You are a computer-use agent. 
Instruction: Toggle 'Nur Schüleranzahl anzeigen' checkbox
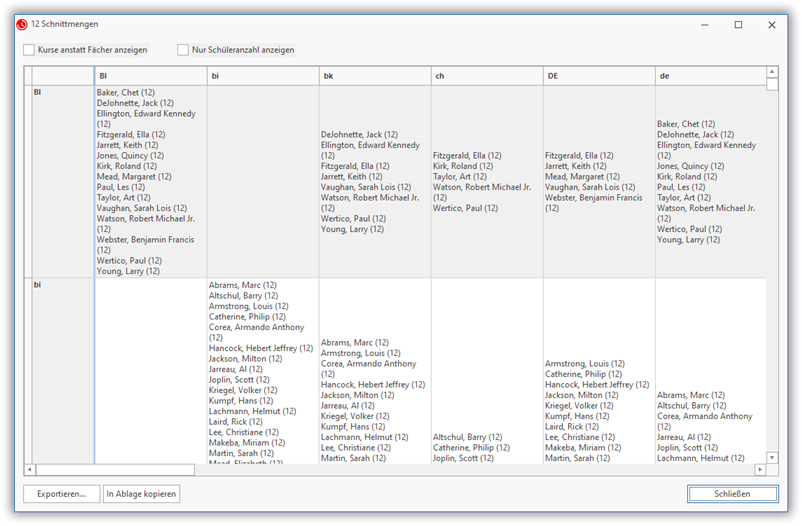(x=183, y=50)
